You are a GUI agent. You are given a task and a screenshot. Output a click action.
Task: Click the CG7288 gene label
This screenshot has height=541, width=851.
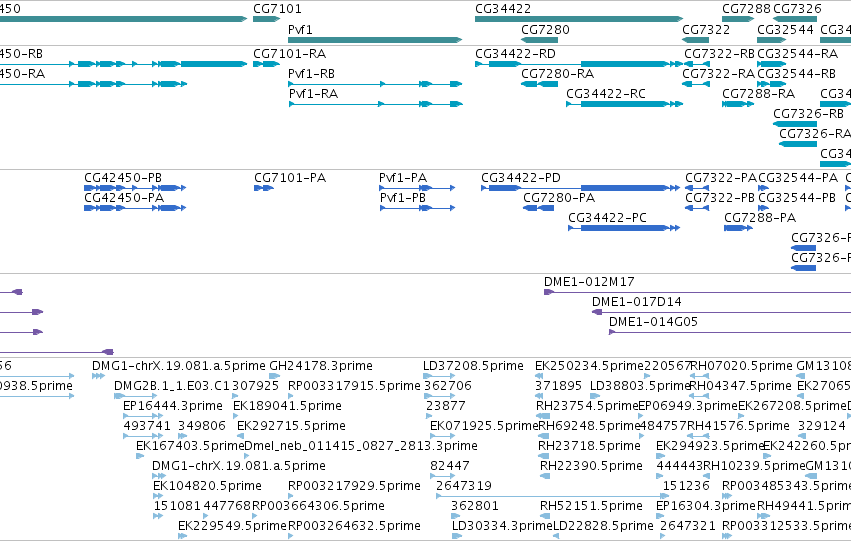coord(746,9)
